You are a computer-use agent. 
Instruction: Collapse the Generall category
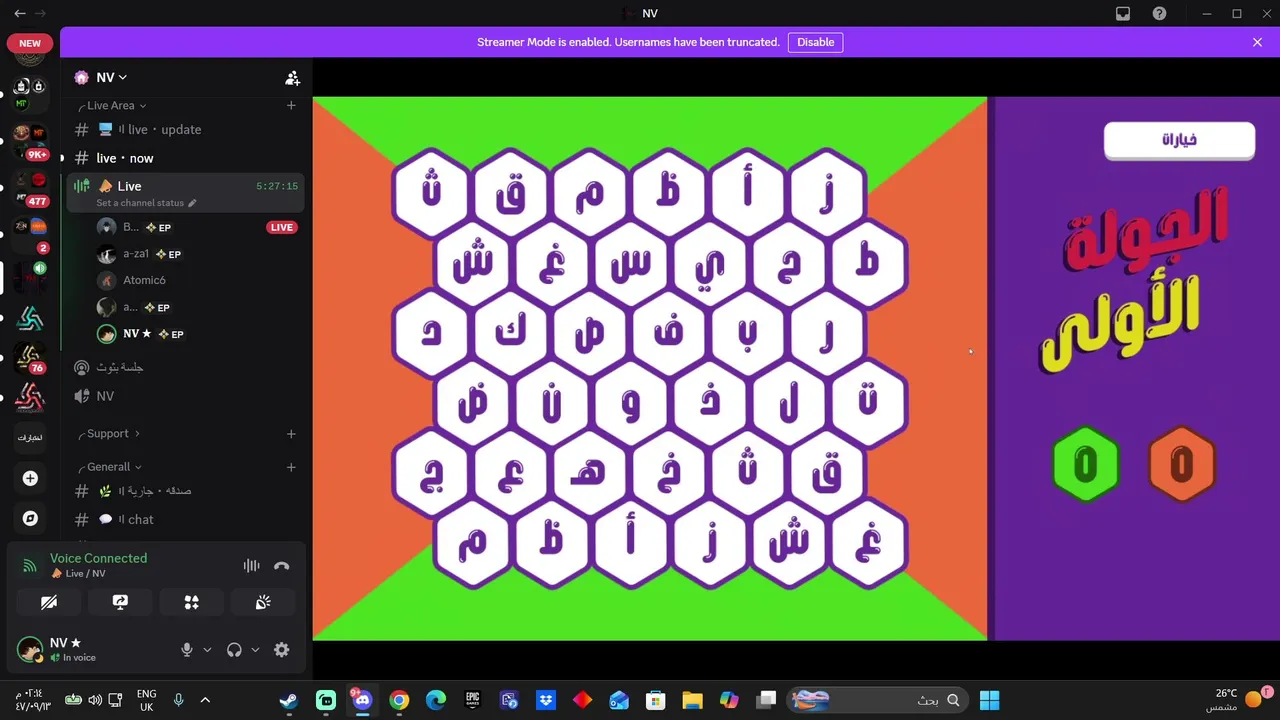pos(110,467)
